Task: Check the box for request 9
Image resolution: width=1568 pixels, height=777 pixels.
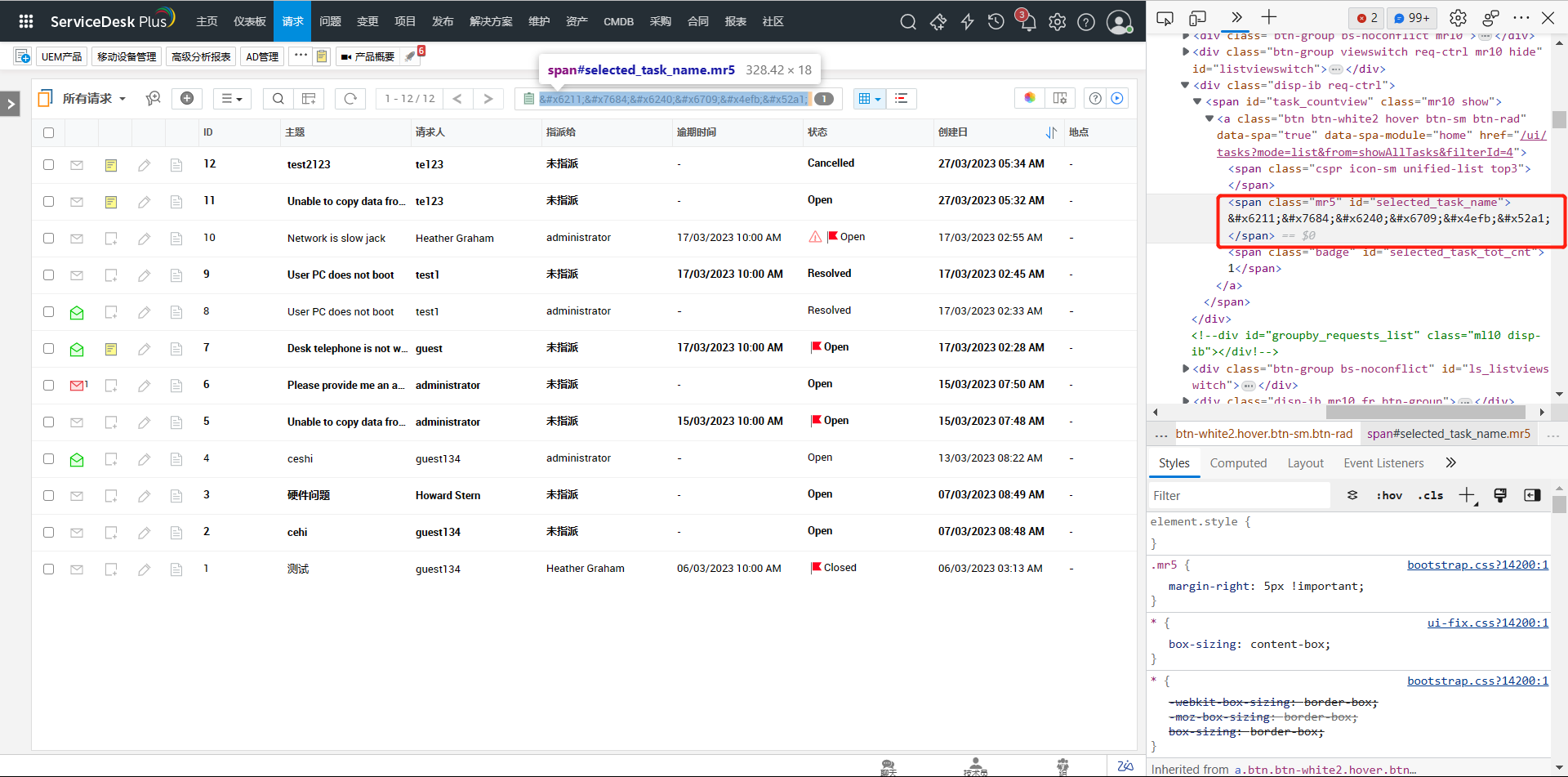Action: [x=48, y=275]
